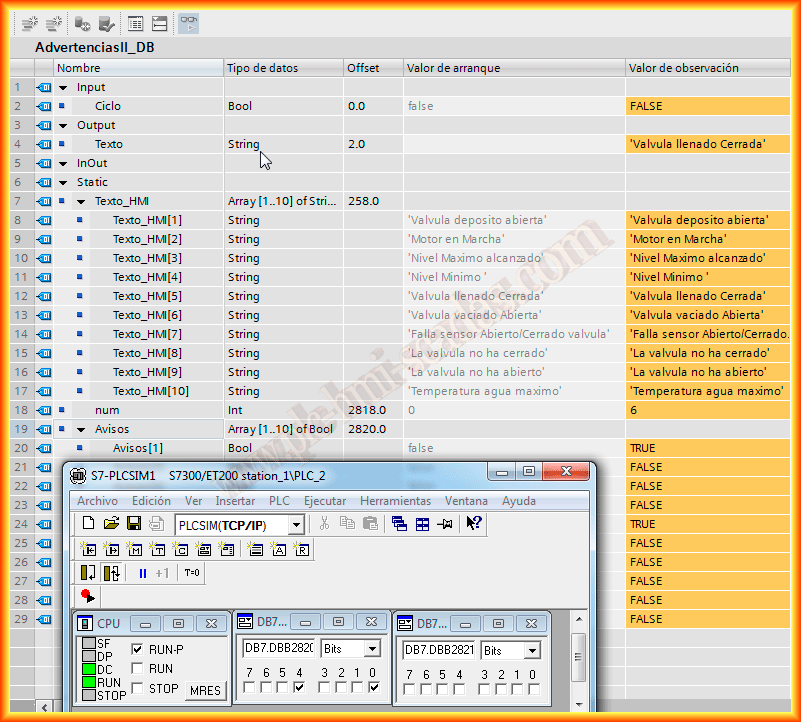Click the red record/playback icon

[88, 596]
